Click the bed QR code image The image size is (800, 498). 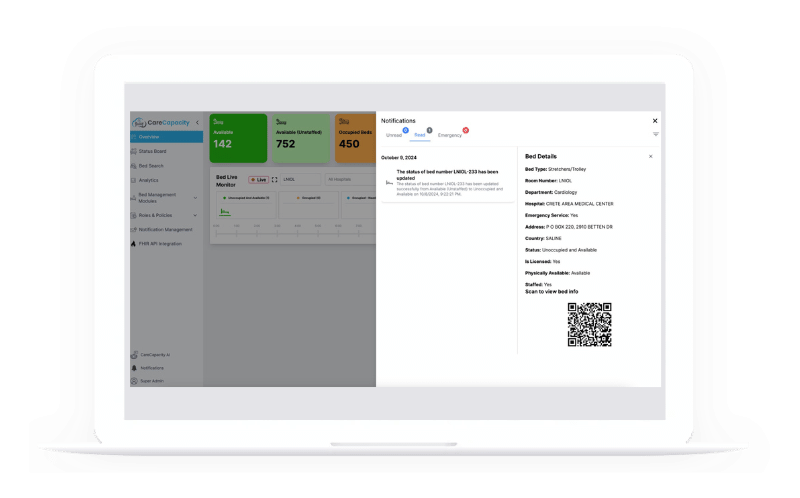589,324
